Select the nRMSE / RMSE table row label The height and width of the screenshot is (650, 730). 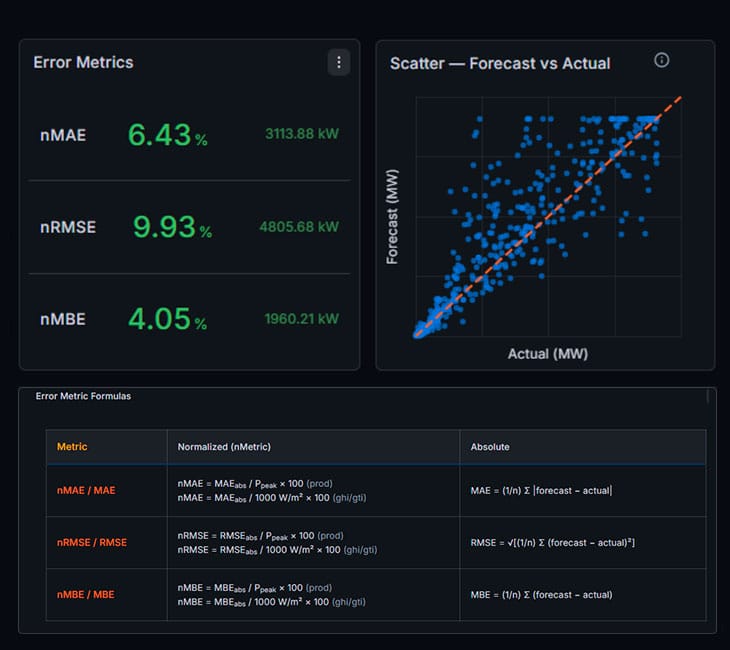click(92, 542)
